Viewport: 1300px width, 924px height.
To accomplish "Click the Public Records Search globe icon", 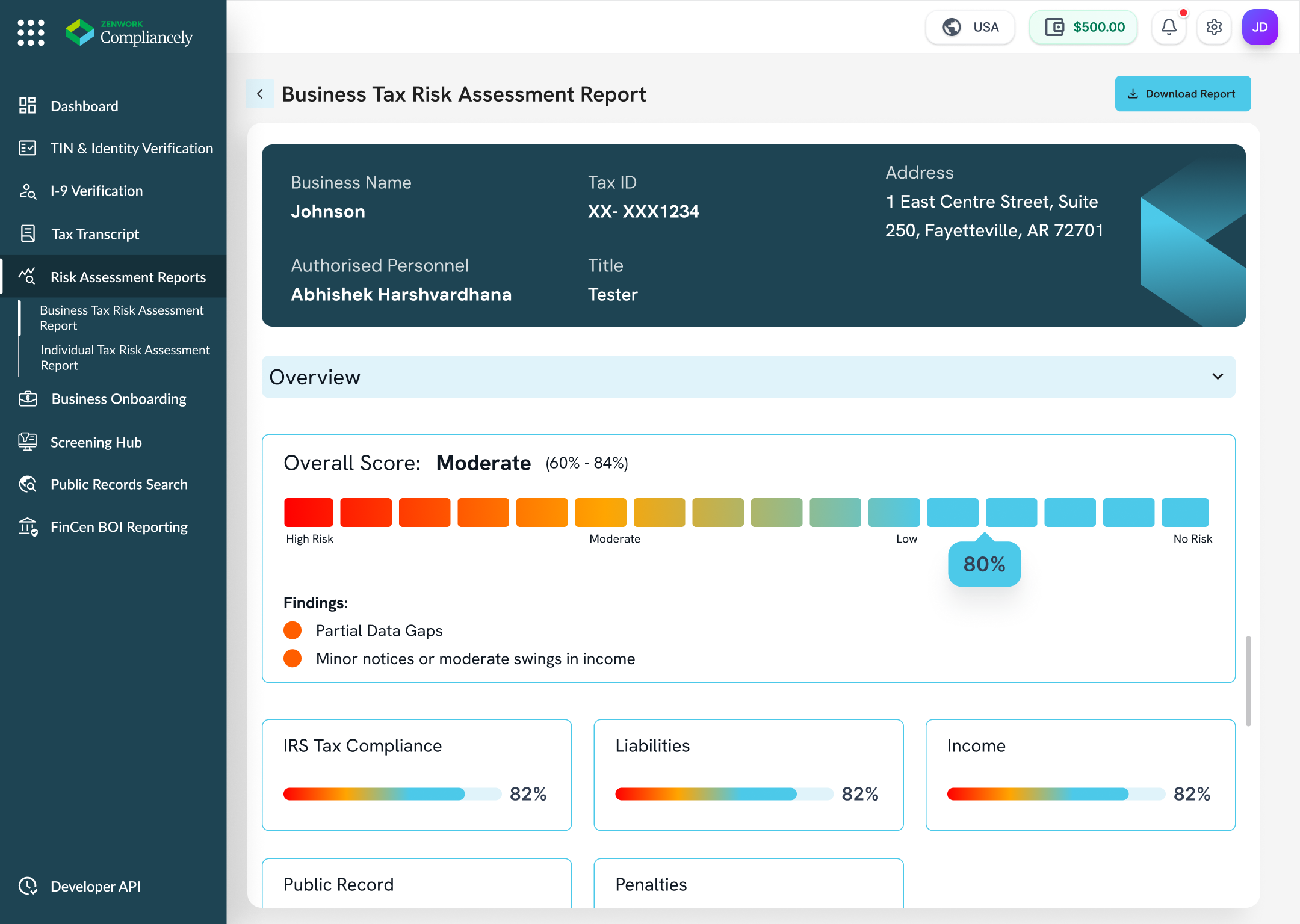I will pos(28,484).
